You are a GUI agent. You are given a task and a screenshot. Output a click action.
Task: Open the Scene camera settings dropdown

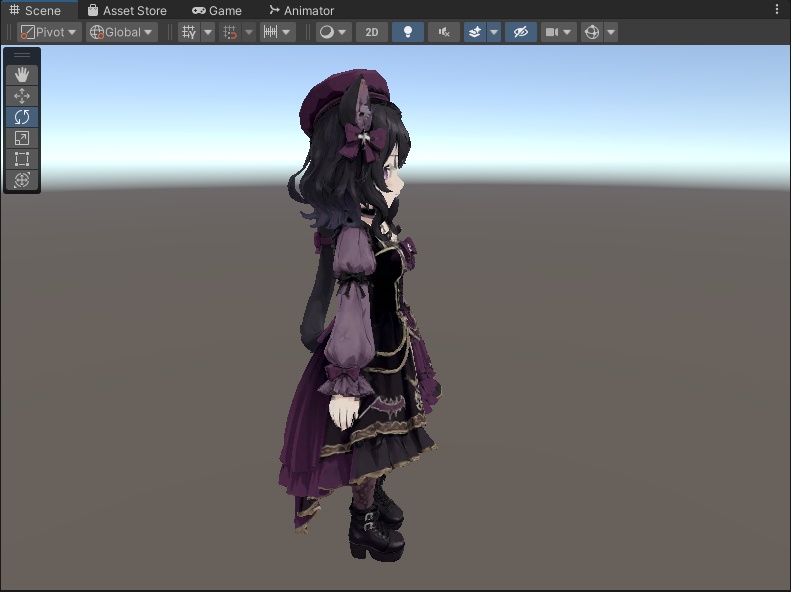click(x=558, y=32)
